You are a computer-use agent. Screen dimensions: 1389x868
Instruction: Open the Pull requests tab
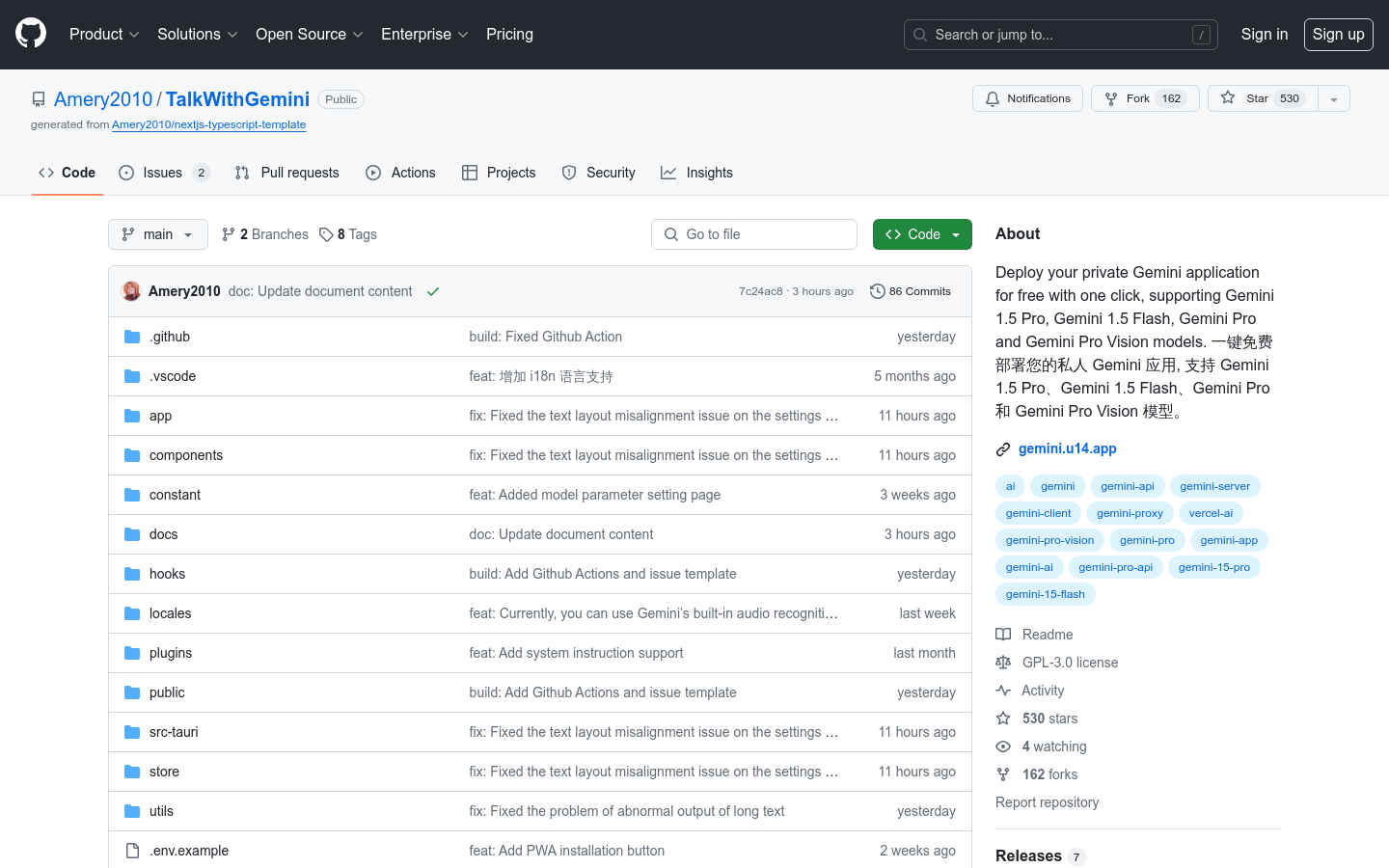pyautogui.click(x=287, y=173)
